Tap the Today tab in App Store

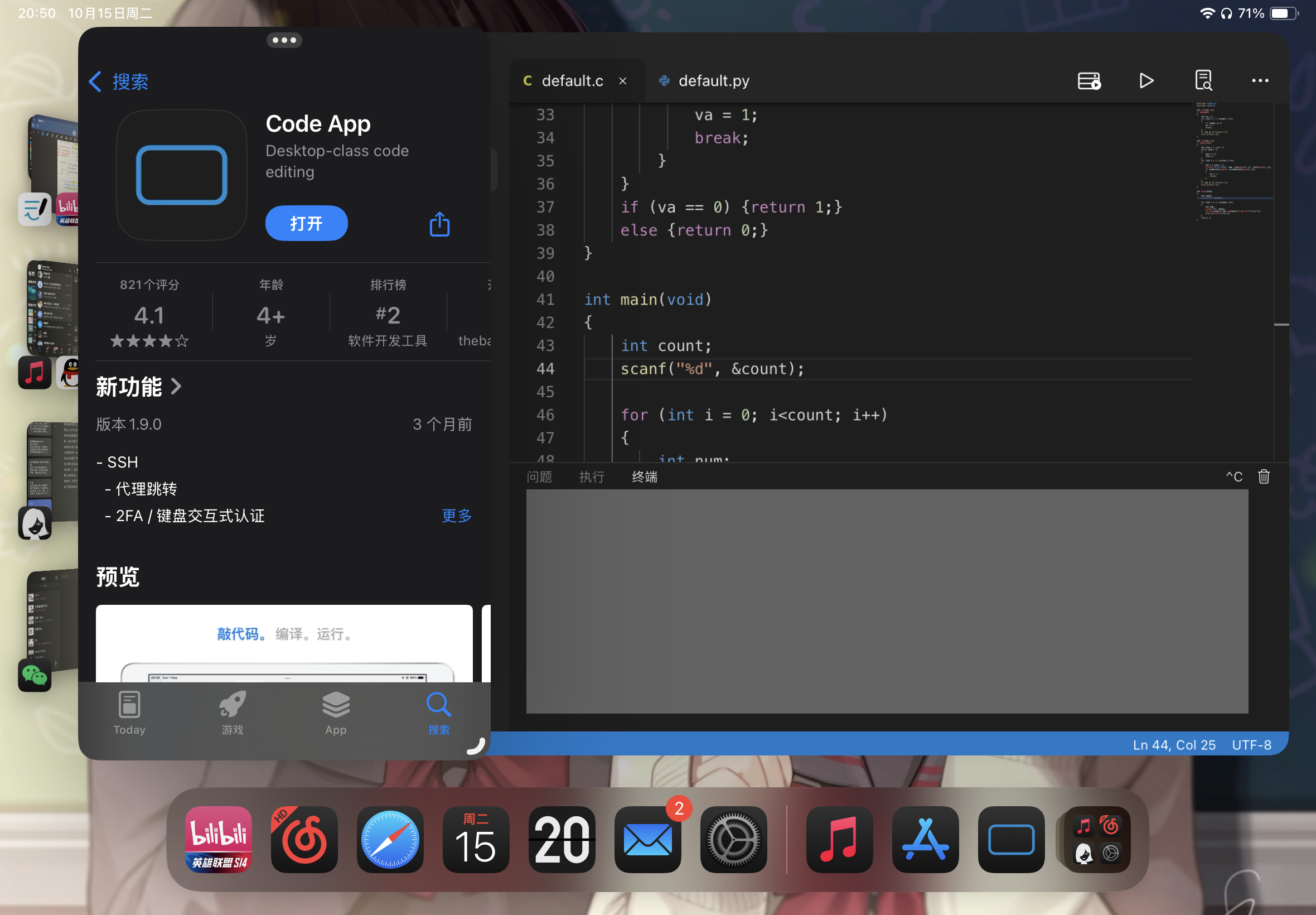click(x=129, y=712)
